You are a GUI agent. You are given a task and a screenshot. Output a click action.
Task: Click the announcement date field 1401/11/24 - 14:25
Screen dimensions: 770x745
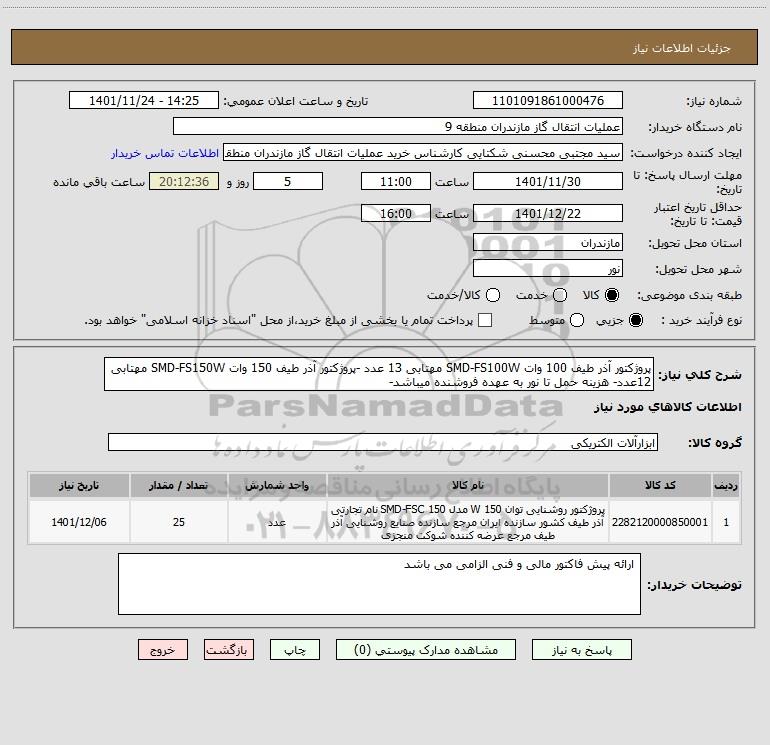coord(144,101)
